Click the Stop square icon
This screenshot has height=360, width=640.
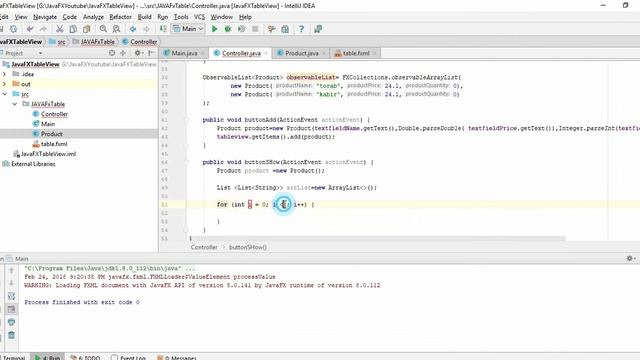tap(255, 29)
